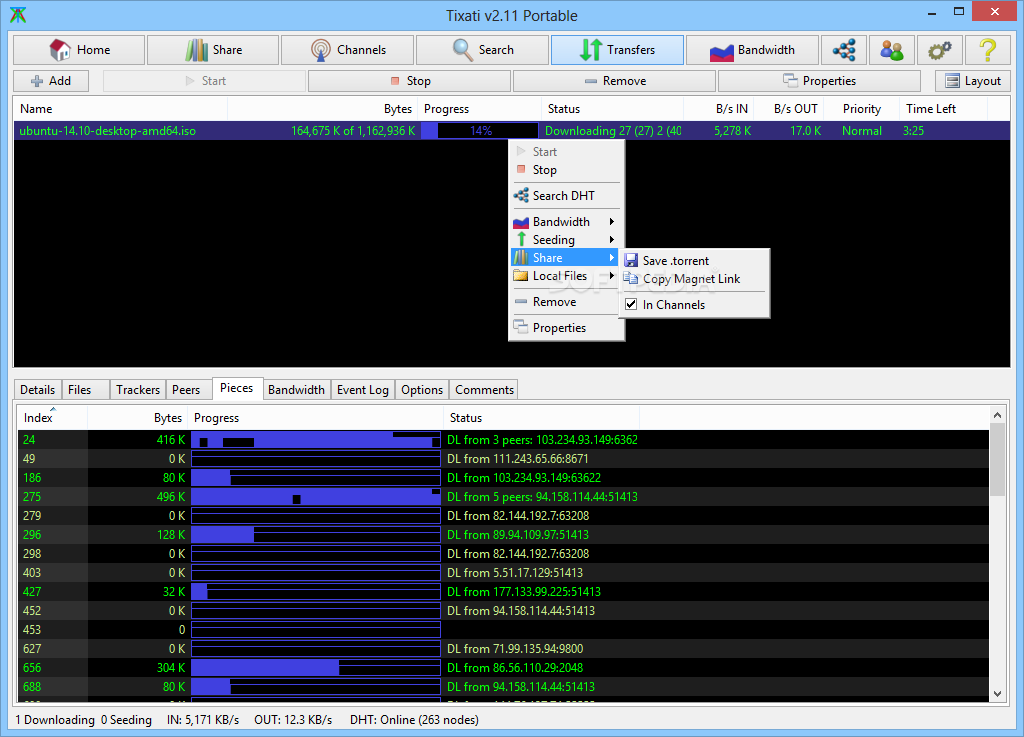Click the 1 Downloading status bar text
1024x737 pixels.
click(x=55, y=719)
